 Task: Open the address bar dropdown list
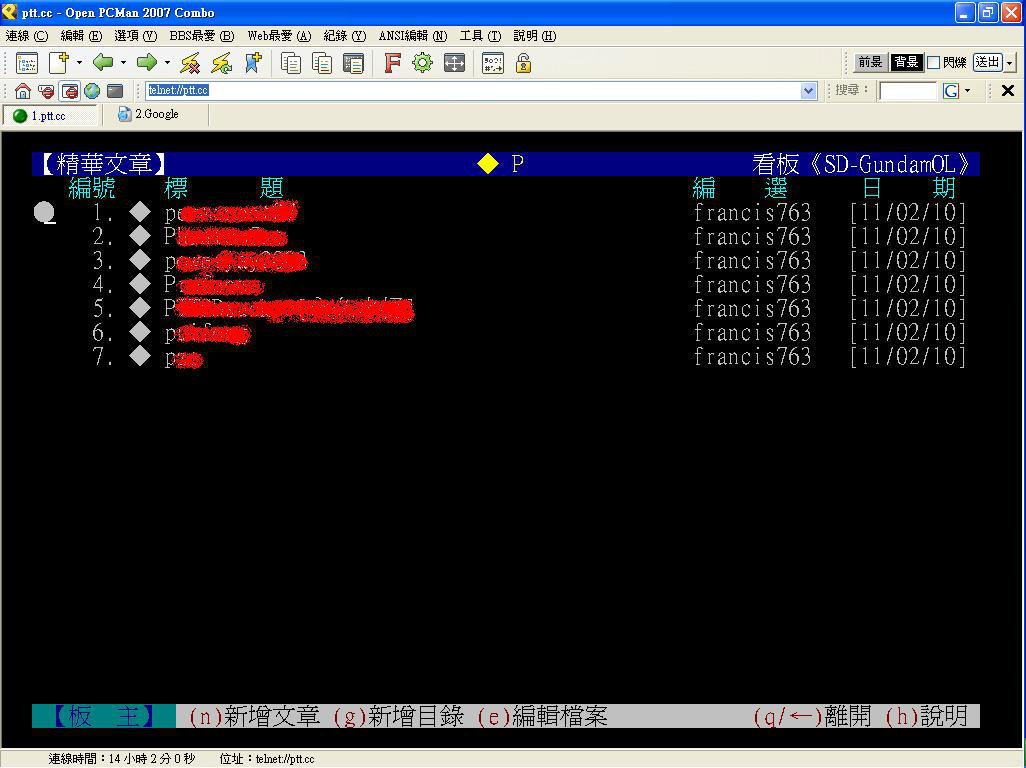coord(809,91)
